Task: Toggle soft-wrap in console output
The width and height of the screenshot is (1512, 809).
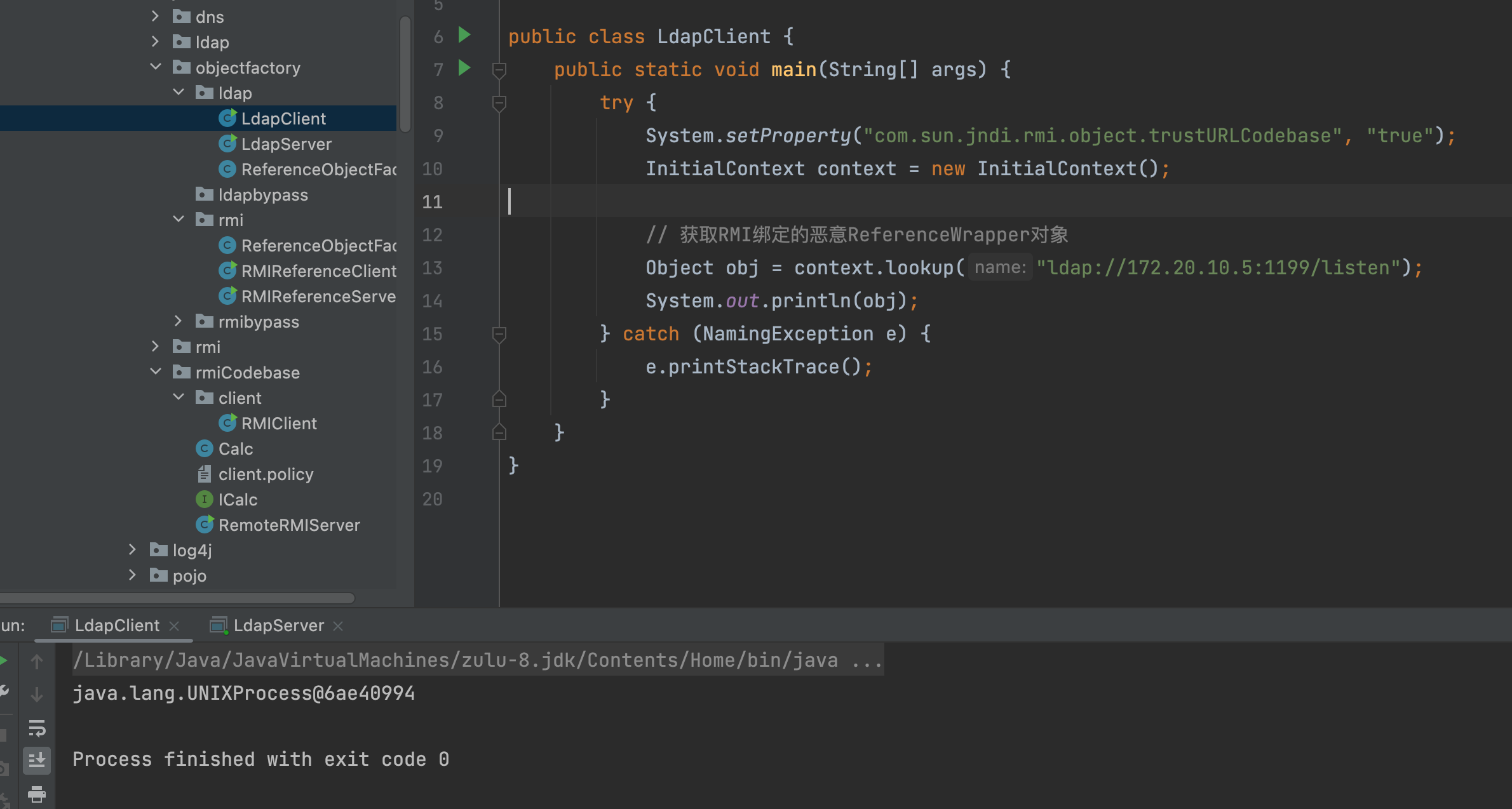Action: (37, 728)
